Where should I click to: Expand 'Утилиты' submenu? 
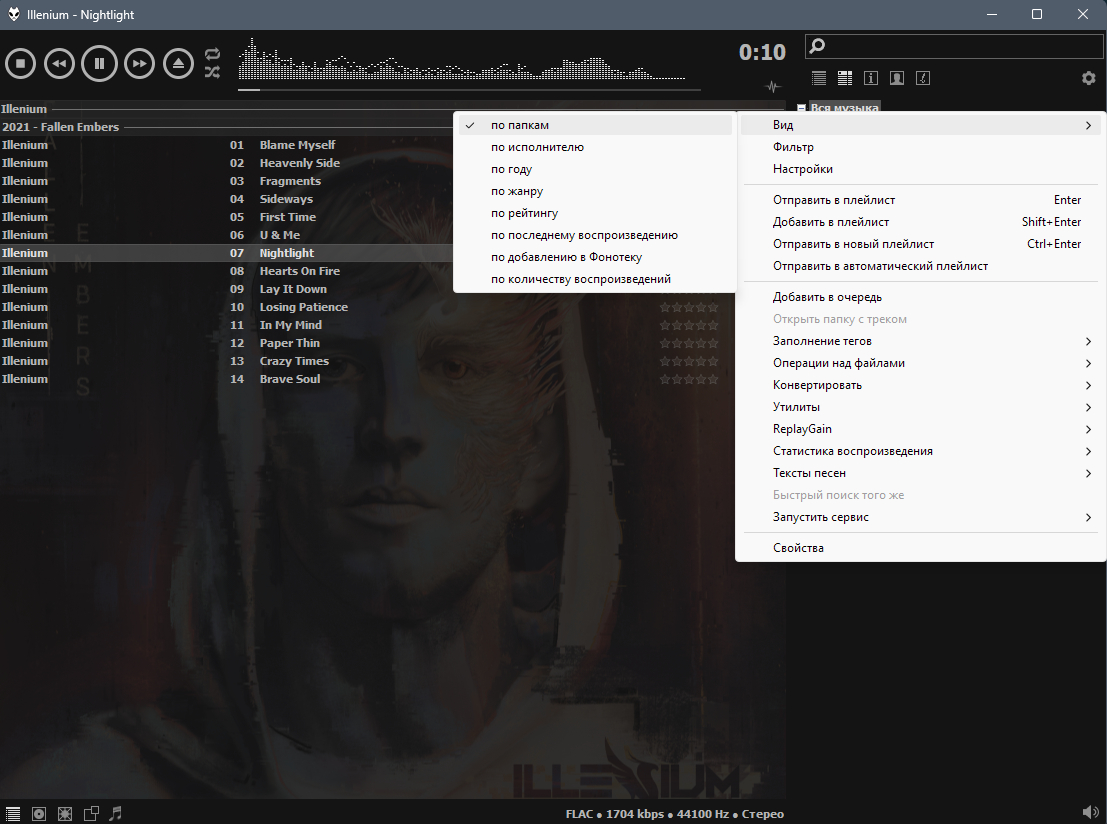(x=921, y=407)
